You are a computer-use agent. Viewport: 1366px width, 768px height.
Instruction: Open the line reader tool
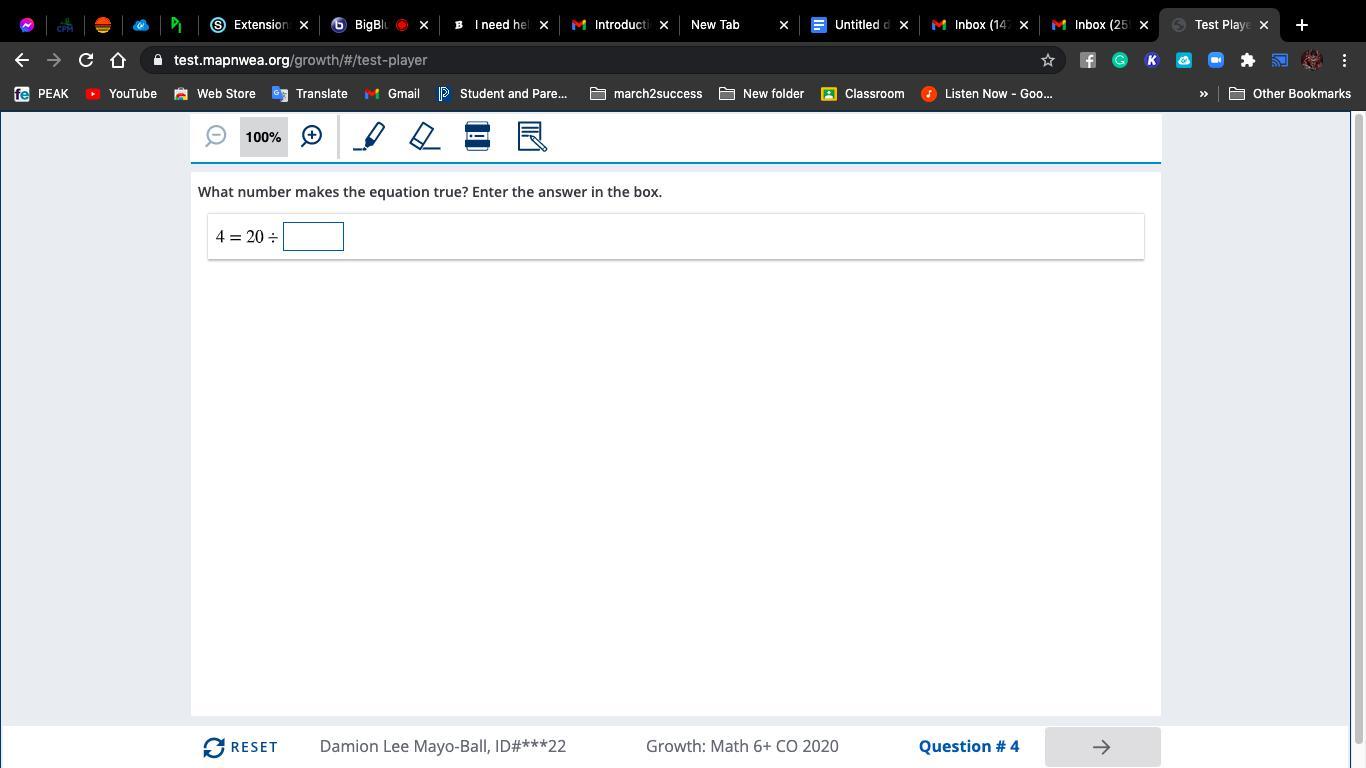(x=477, y=136)
